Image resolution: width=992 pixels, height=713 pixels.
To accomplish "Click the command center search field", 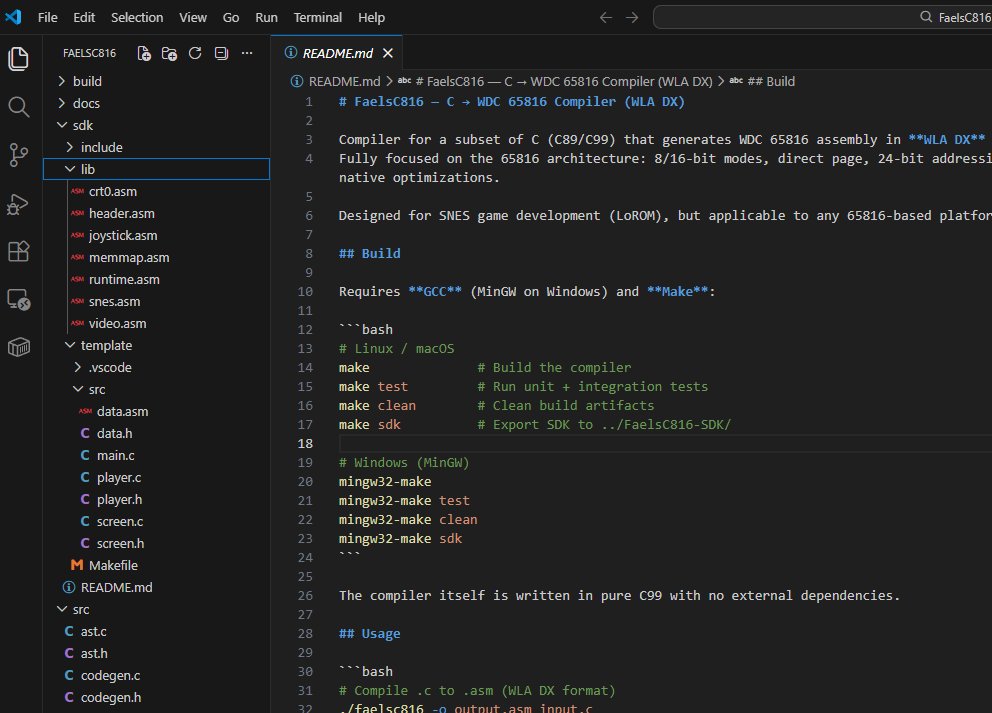I will click(822, 17).
